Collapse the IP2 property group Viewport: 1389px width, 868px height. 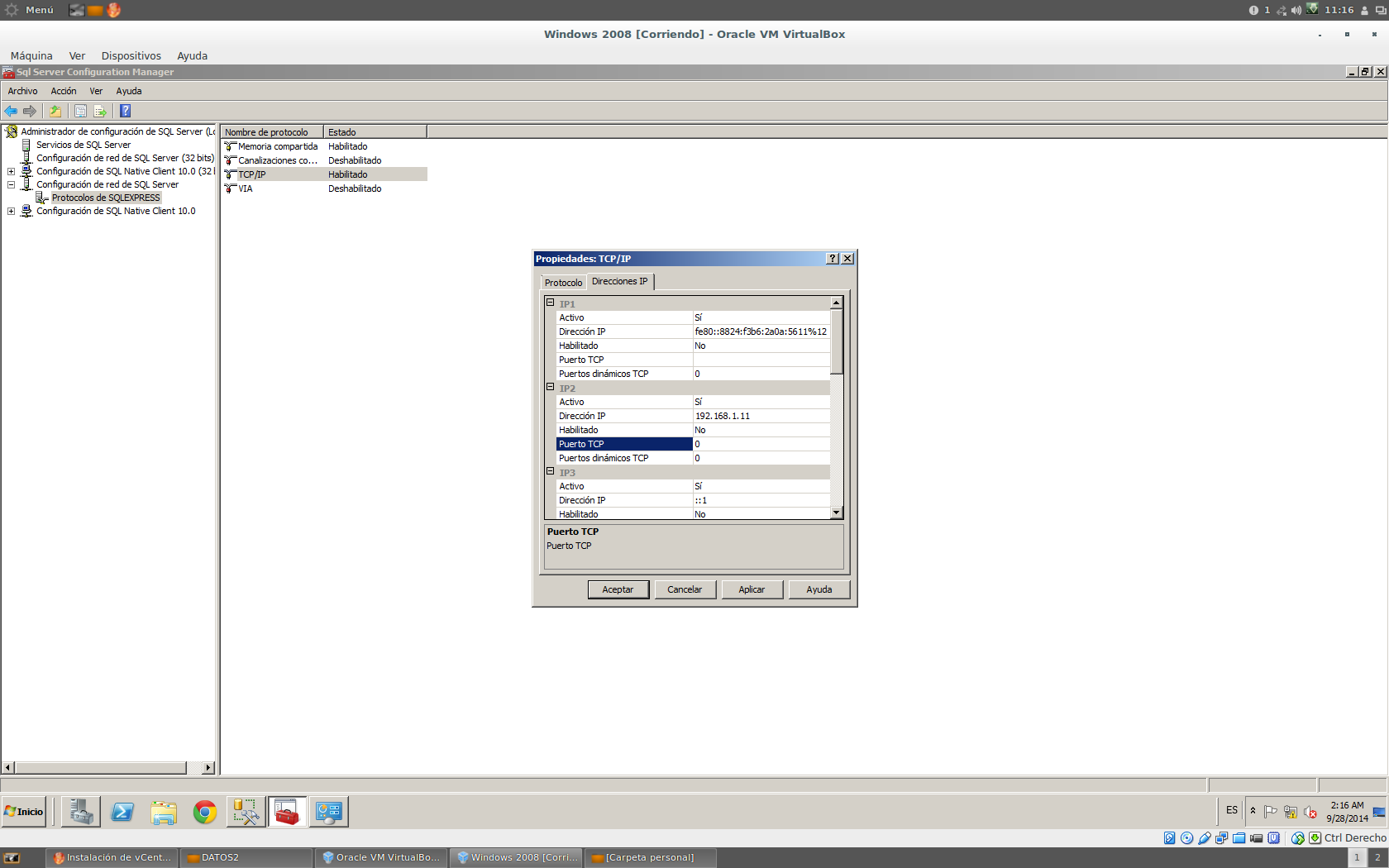point(551,387)
